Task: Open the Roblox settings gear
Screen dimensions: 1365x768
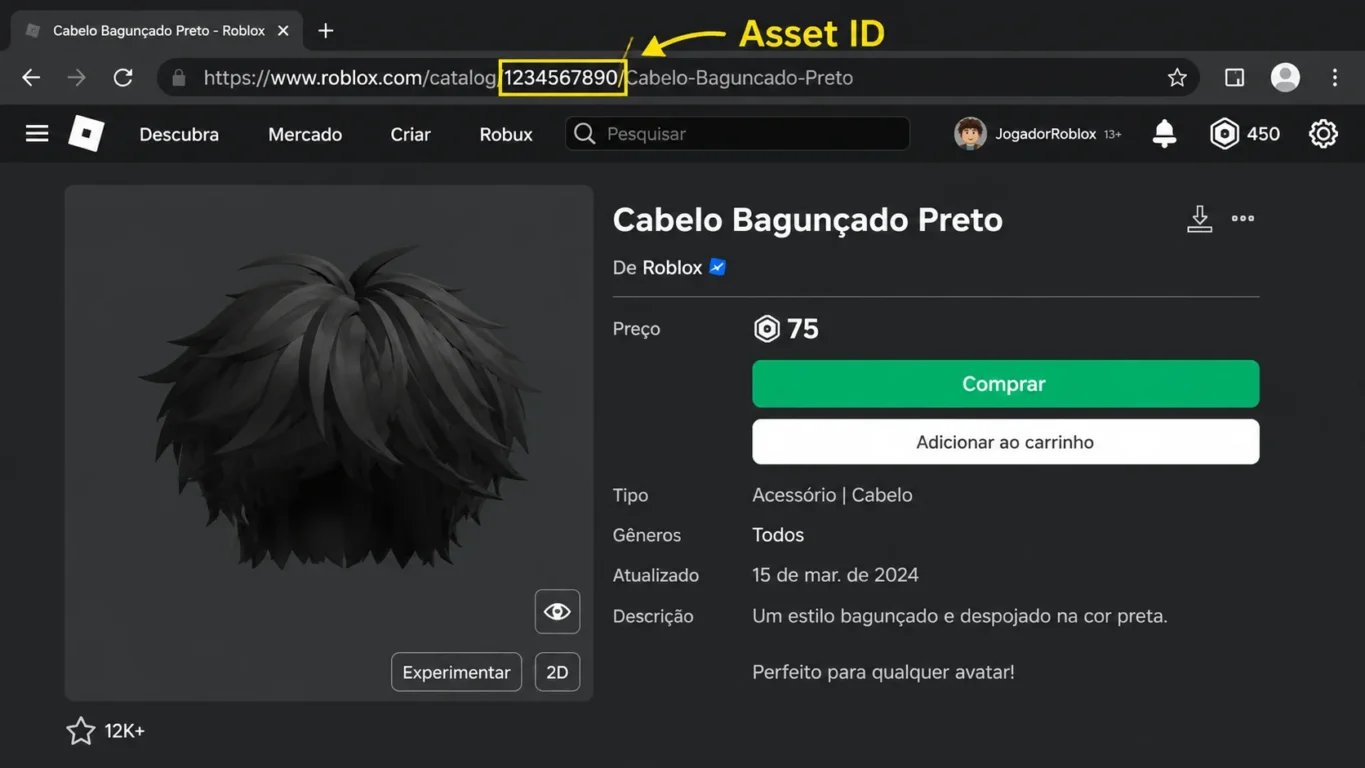Action: (1323, 134)
